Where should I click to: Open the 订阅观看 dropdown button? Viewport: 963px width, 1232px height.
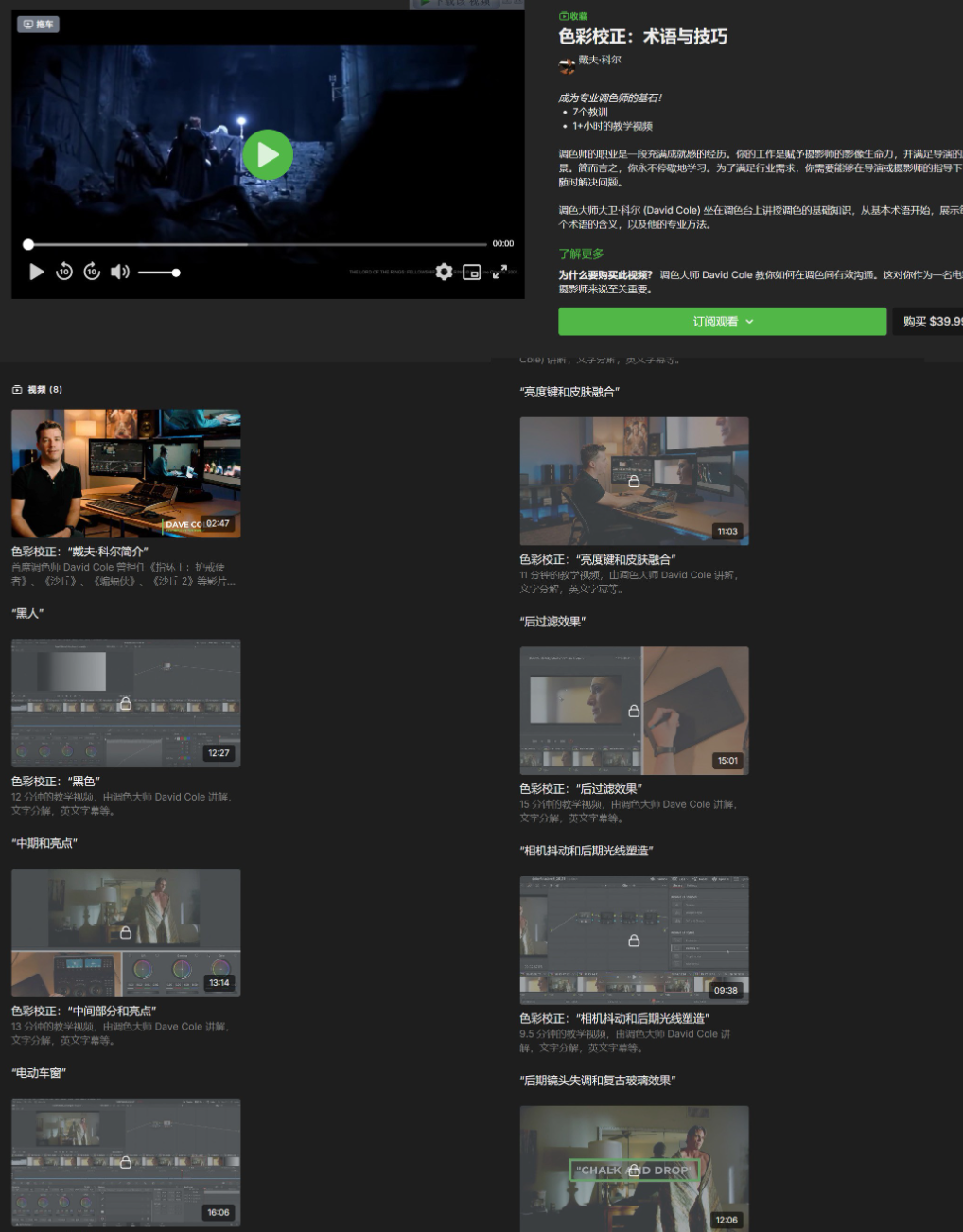(723, 322)
